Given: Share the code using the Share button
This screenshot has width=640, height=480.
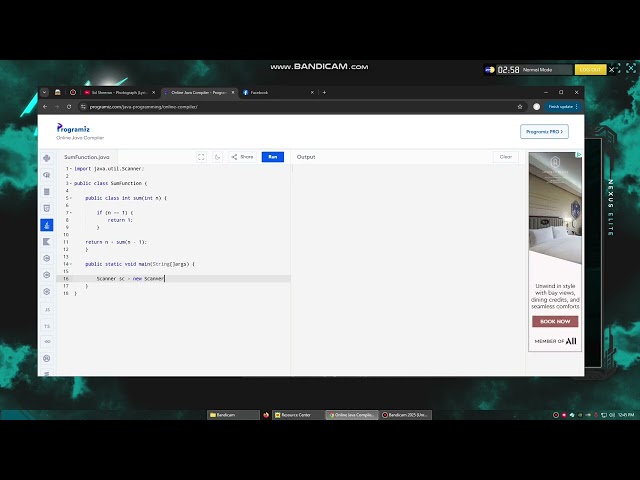Looking at the screenshot, I should [x=242, y=157].
